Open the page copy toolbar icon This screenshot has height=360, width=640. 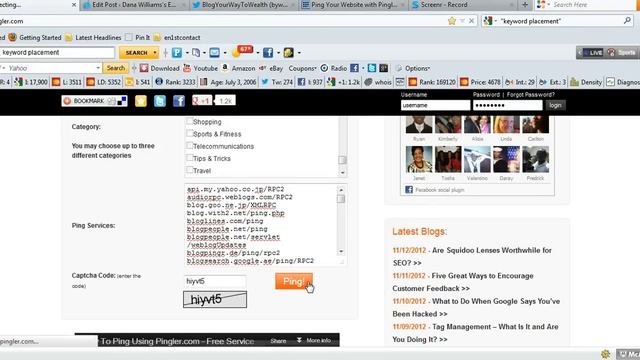pos(196,53)
